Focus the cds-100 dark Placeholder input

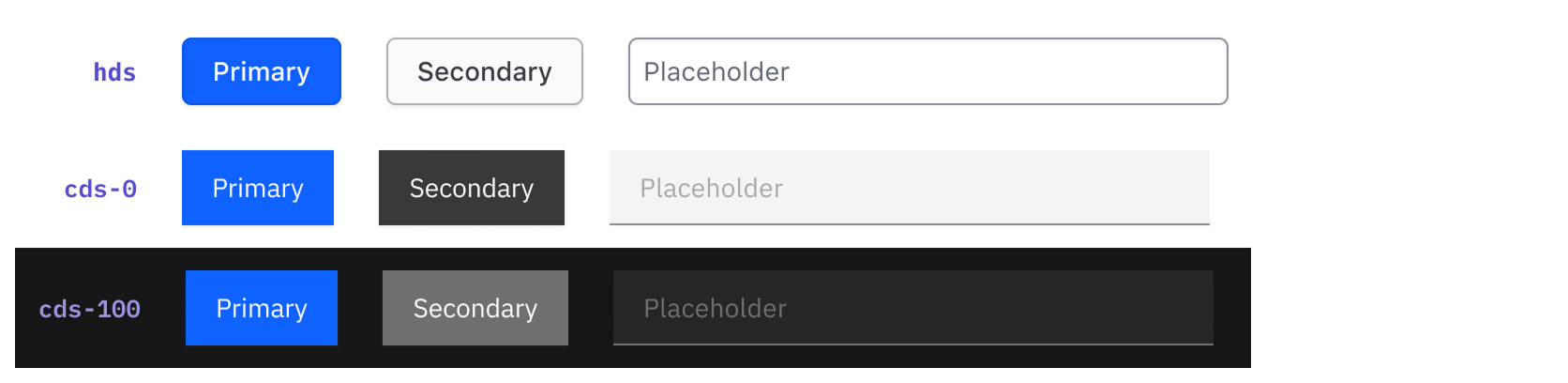tap(913, 308)
